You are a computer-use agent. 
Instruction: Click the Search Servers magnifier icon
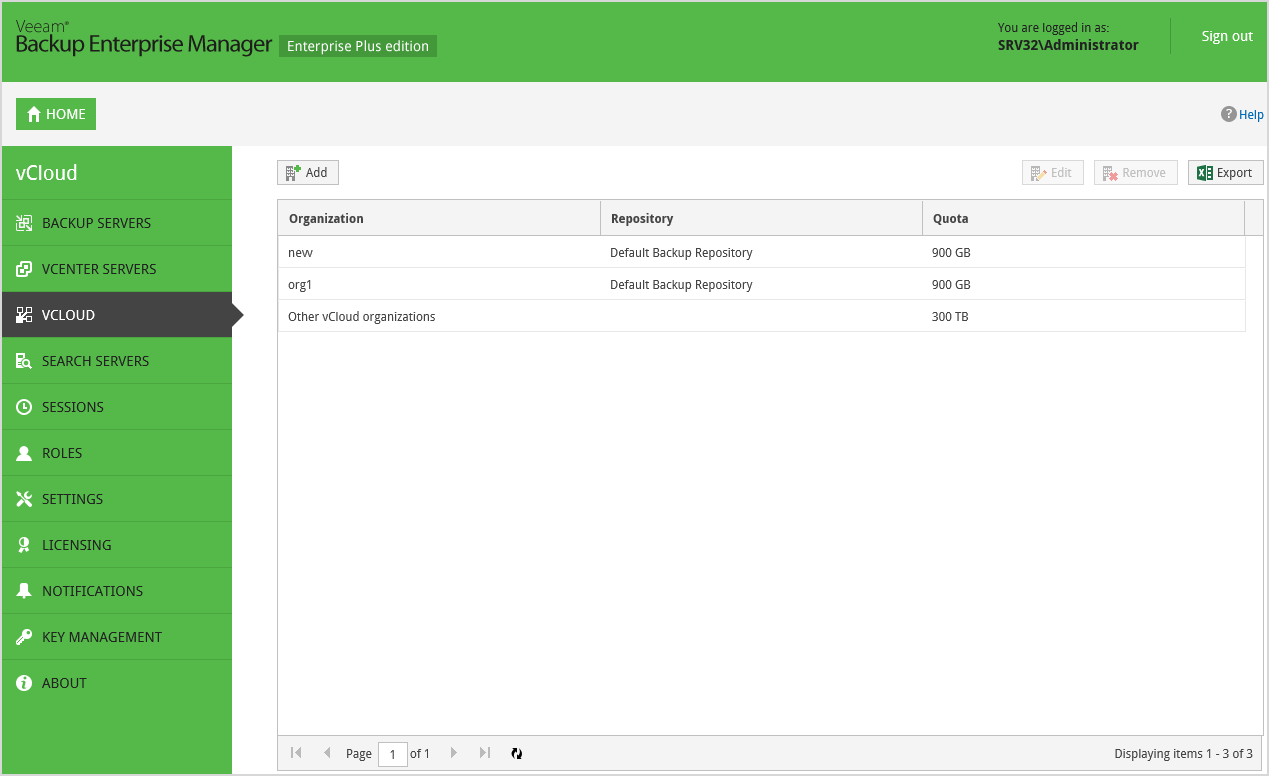pos(24,361)
